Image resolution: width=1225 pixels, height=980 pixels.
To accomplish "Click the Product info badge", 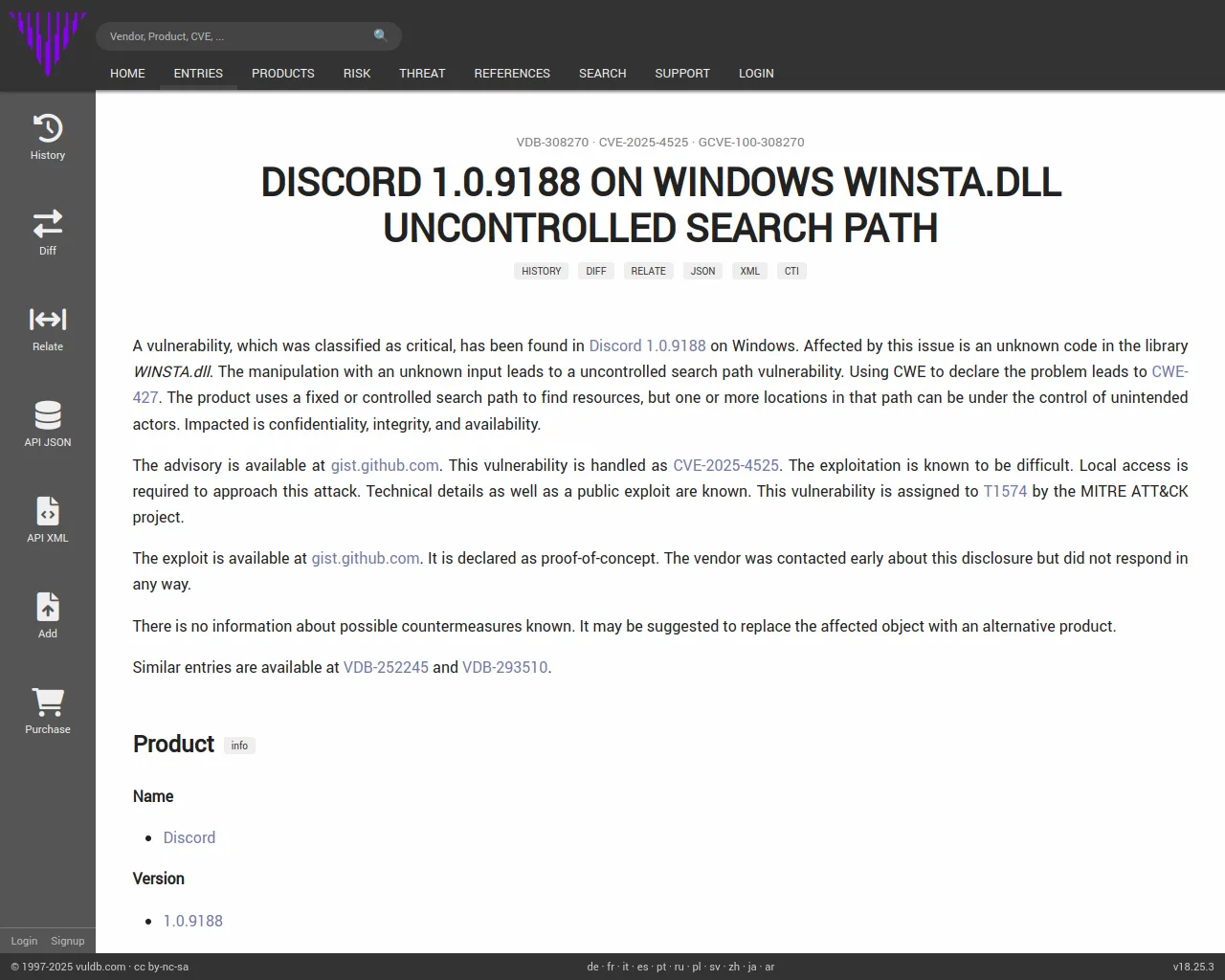I will [239, 746].
